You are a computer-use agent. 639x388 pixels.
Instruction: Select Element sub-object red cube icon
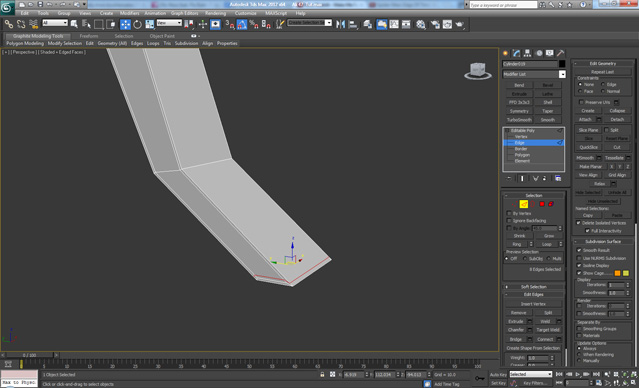[551, 204]
